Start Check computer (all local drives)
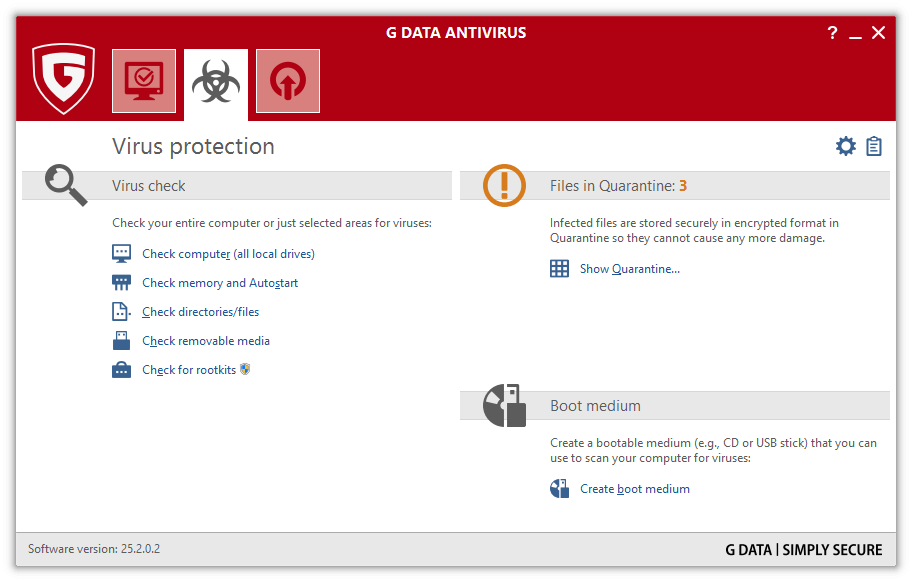 tap(229, 254)
